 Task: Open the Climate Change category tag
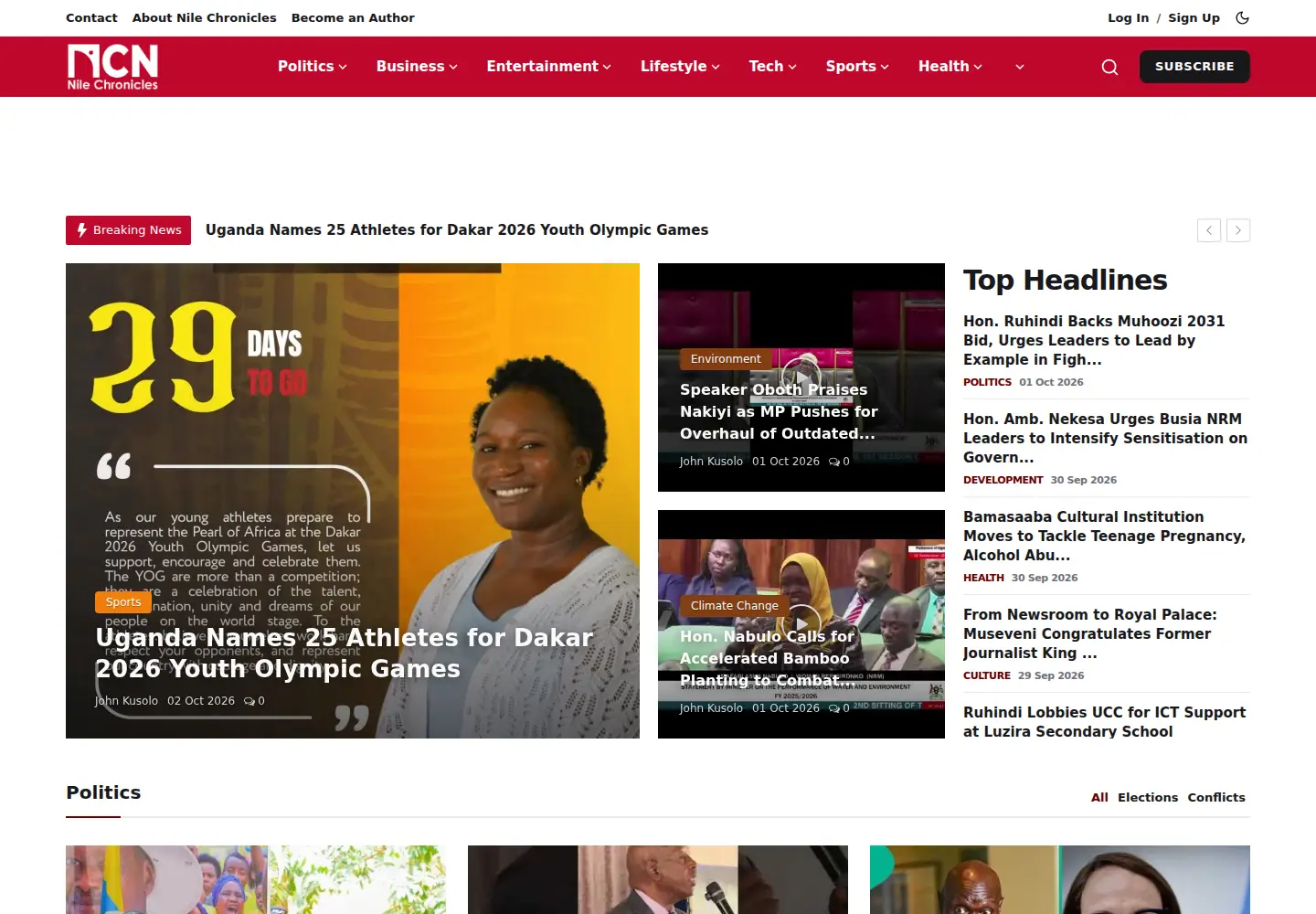coord(735,606)
